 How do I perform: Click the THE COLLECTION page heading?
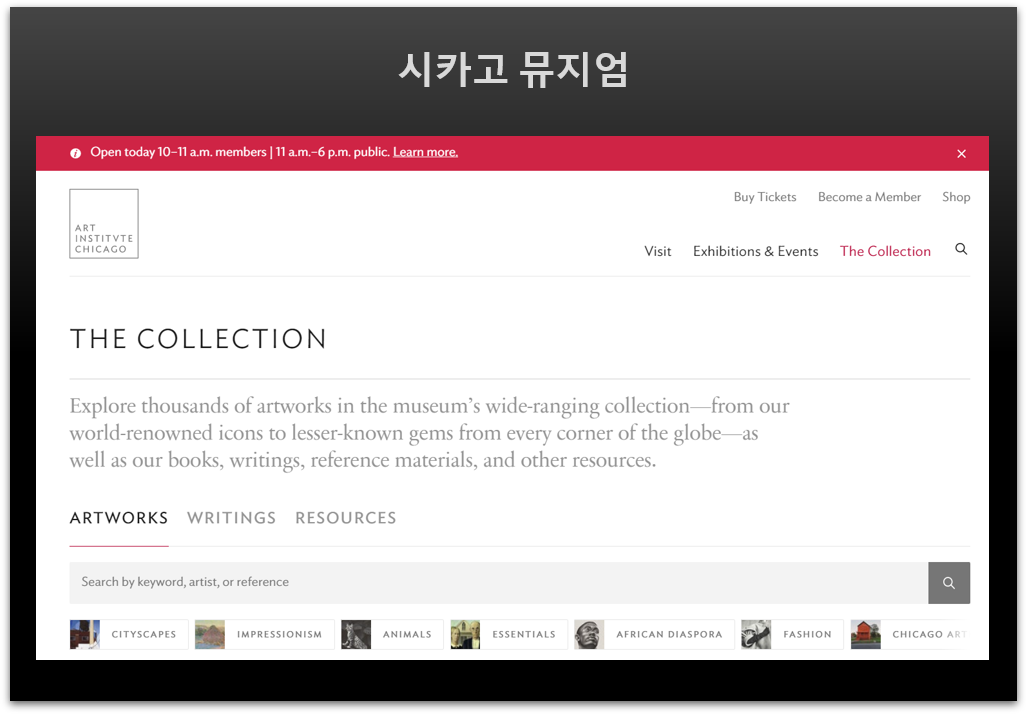(198, 339)
